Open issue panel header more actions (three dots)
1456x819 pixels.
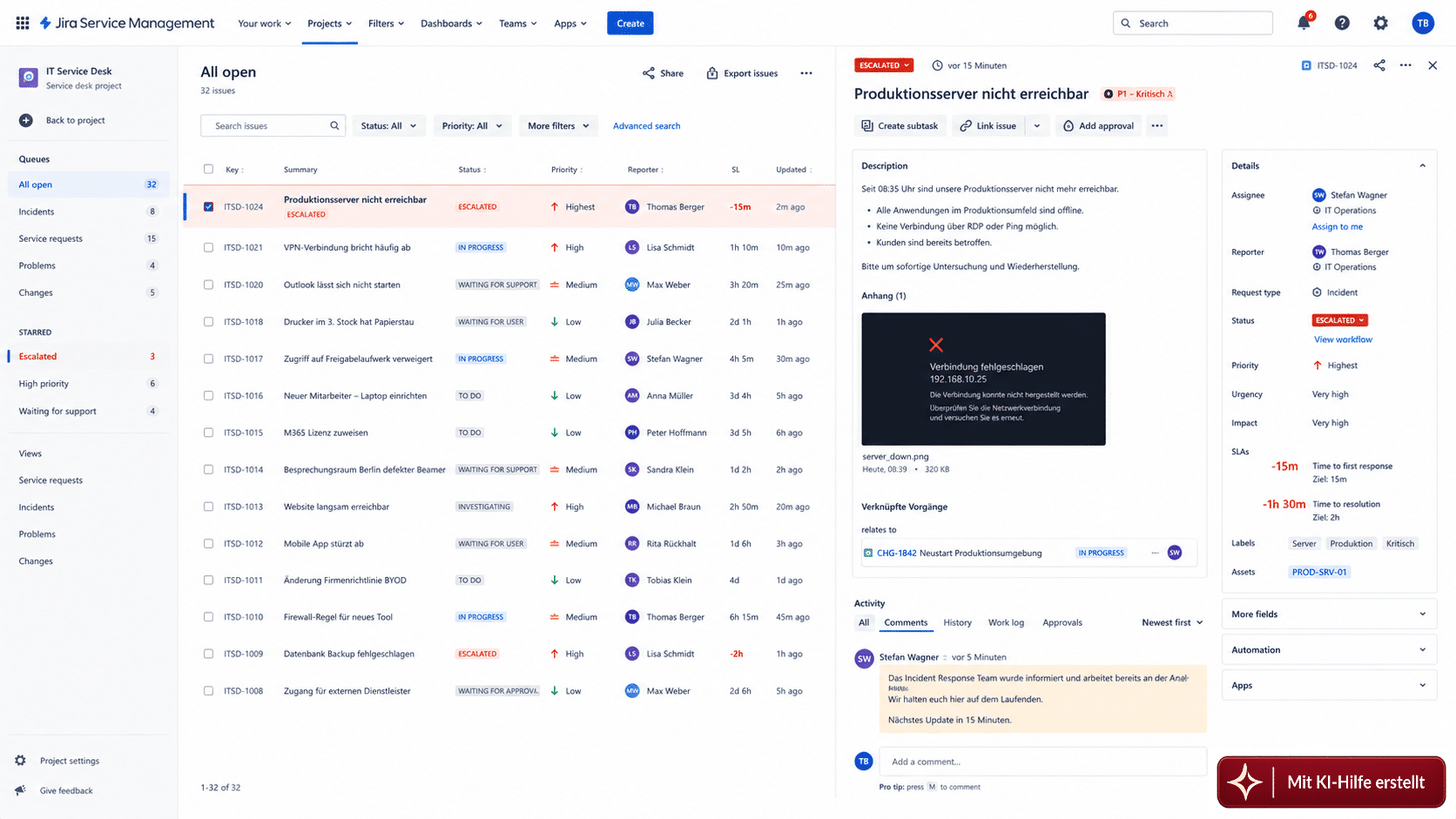(1405, 65)
